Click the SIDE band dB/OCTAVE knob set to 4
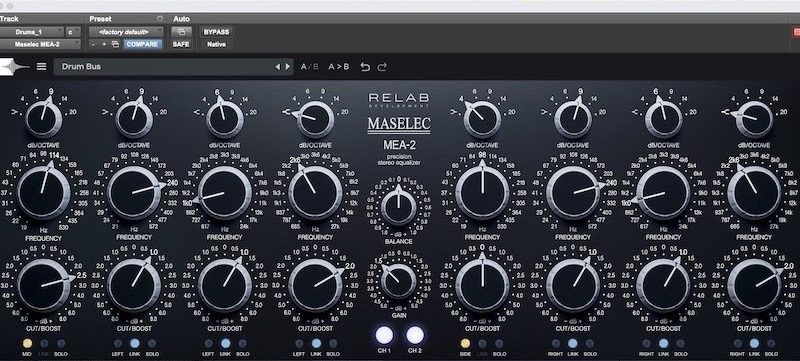The height and width of the screenshot is (361, 800). coord(482,119)
